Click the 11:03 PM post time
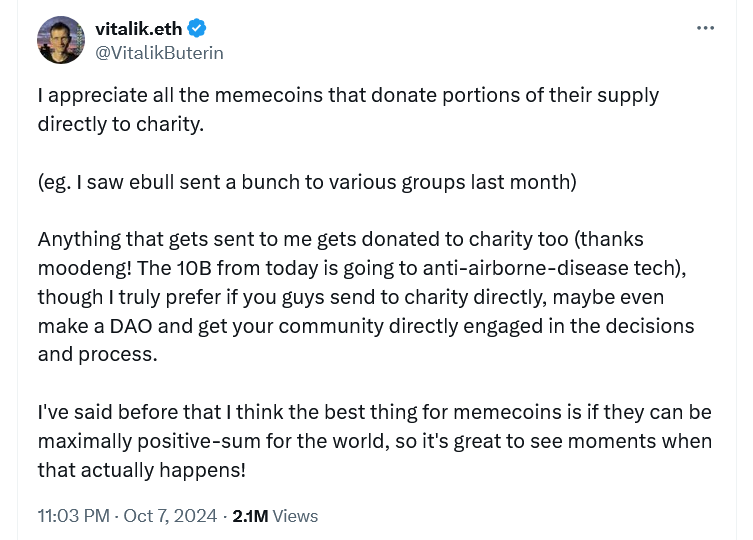Viewport: 753px width, 540px height. point(73,516)
